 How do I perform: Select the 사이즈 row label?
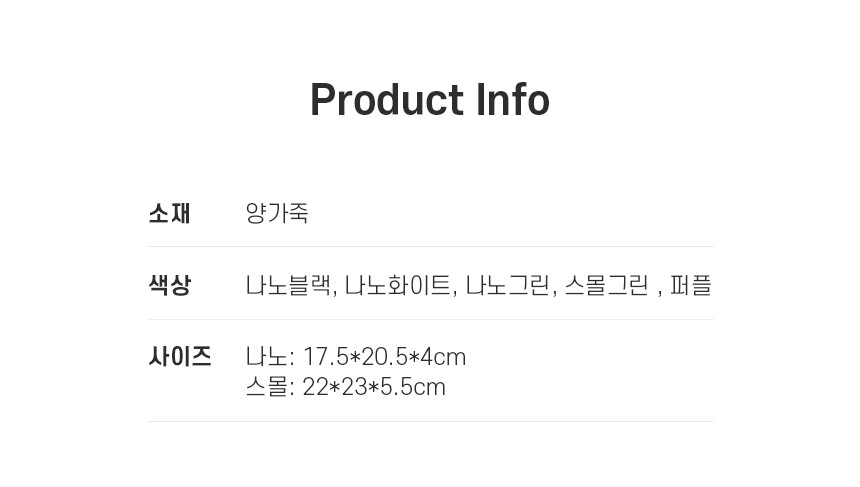[x=180, y=356]
